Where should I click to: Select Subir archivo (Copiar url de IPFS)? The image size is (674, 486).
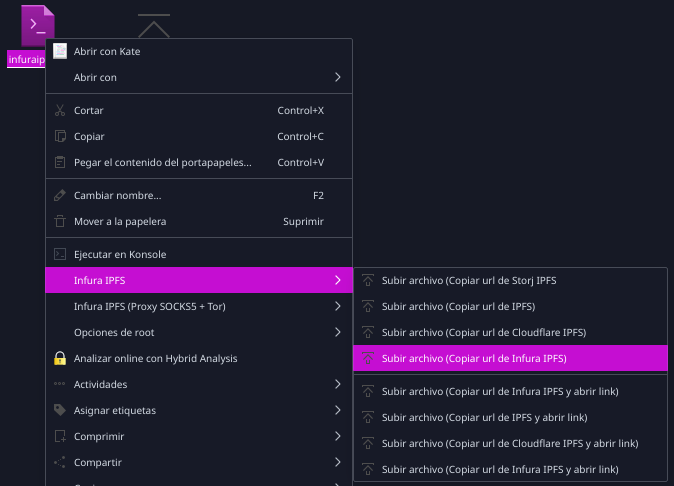(x=510, y=306)
